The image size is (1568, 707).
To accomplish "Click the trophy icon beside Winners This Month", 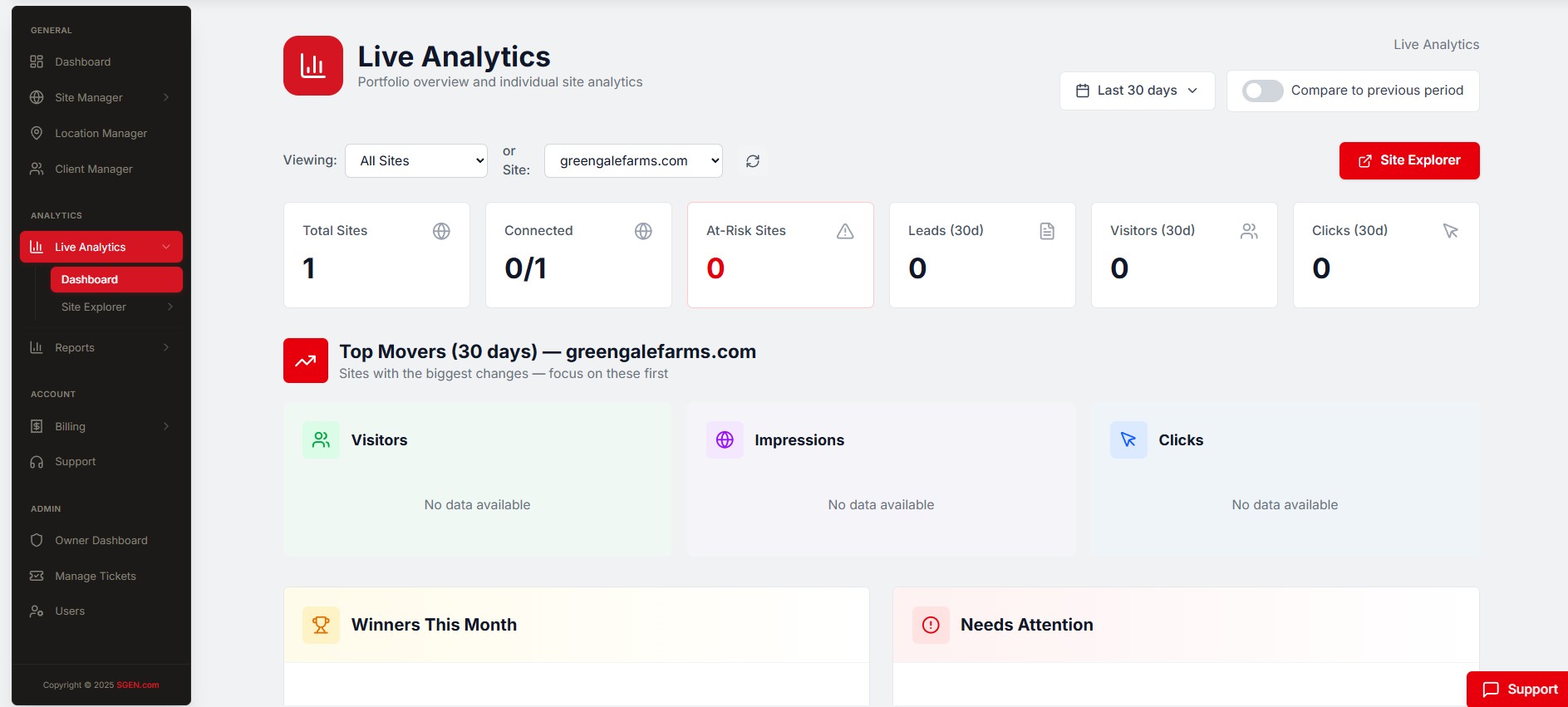I will (x=321, y=625).
